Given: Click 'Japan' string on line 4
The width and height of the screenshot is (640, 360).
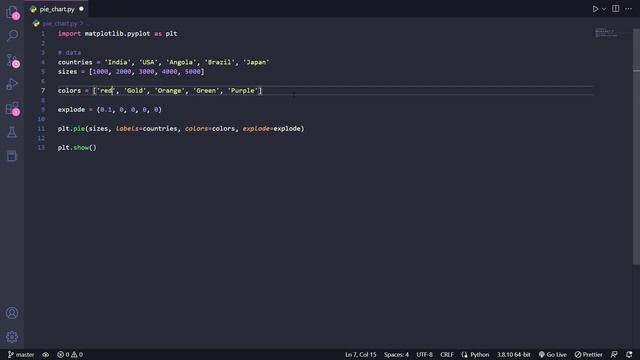Looking at the screenshot, I should pos(256,62).
